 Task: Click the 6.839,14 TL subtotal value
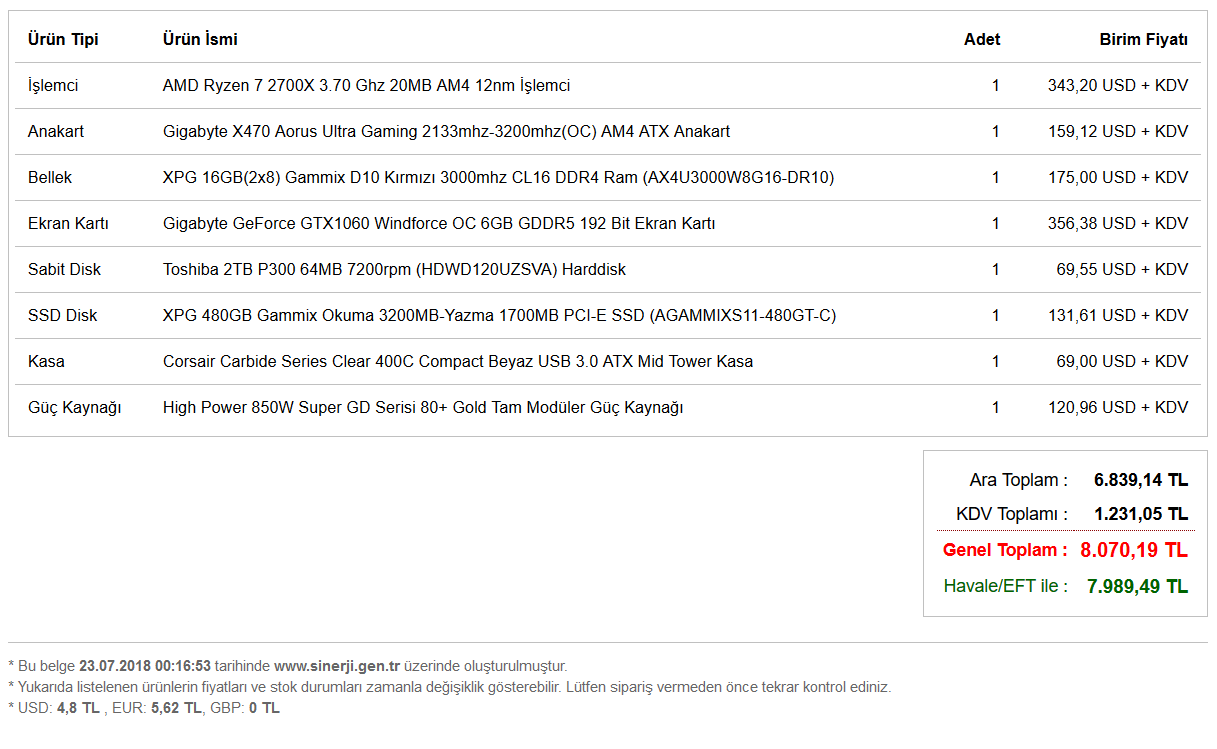pos(1141,480)
